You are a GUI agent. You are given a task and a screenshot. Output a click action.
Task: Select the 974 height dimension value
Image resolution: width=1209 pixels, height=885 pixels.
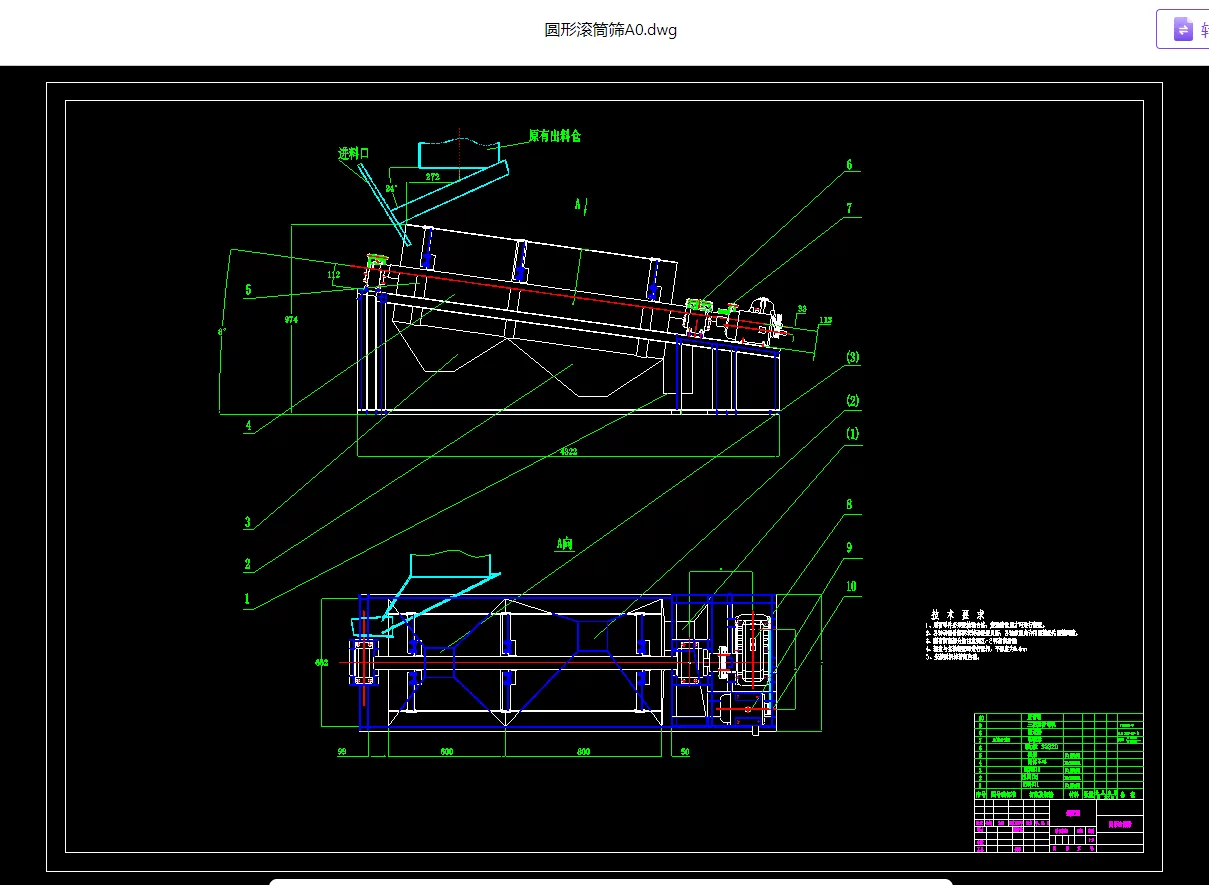[291, 320]
